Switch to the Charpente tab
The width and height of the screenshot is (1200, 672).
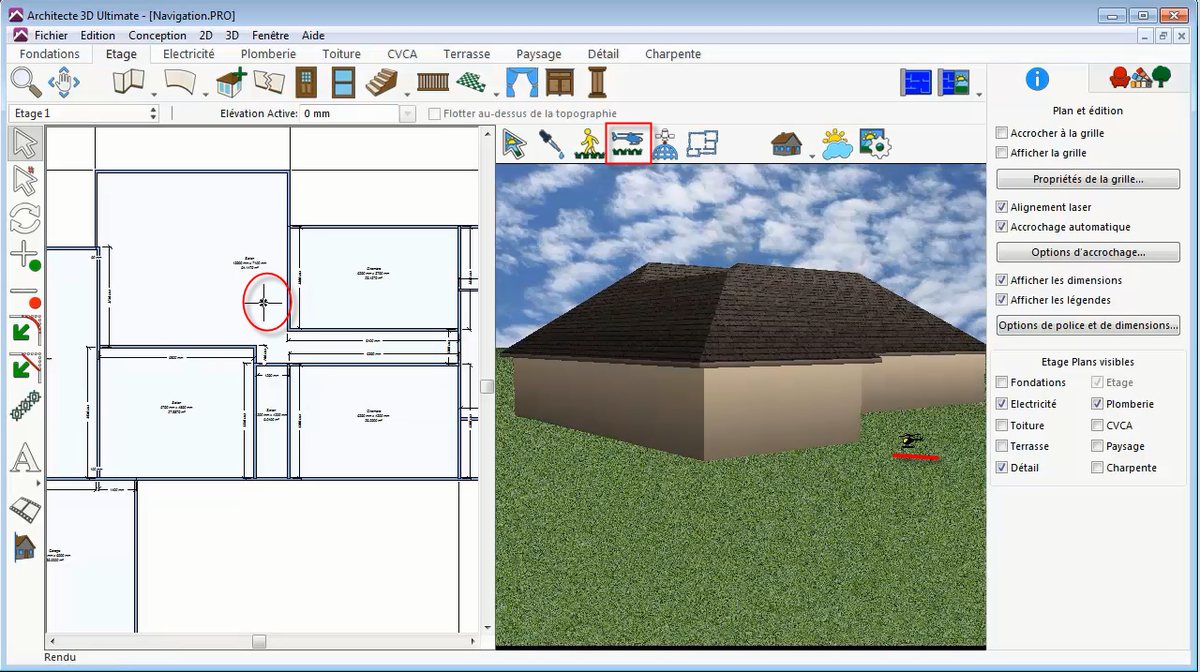pos(673,54)
